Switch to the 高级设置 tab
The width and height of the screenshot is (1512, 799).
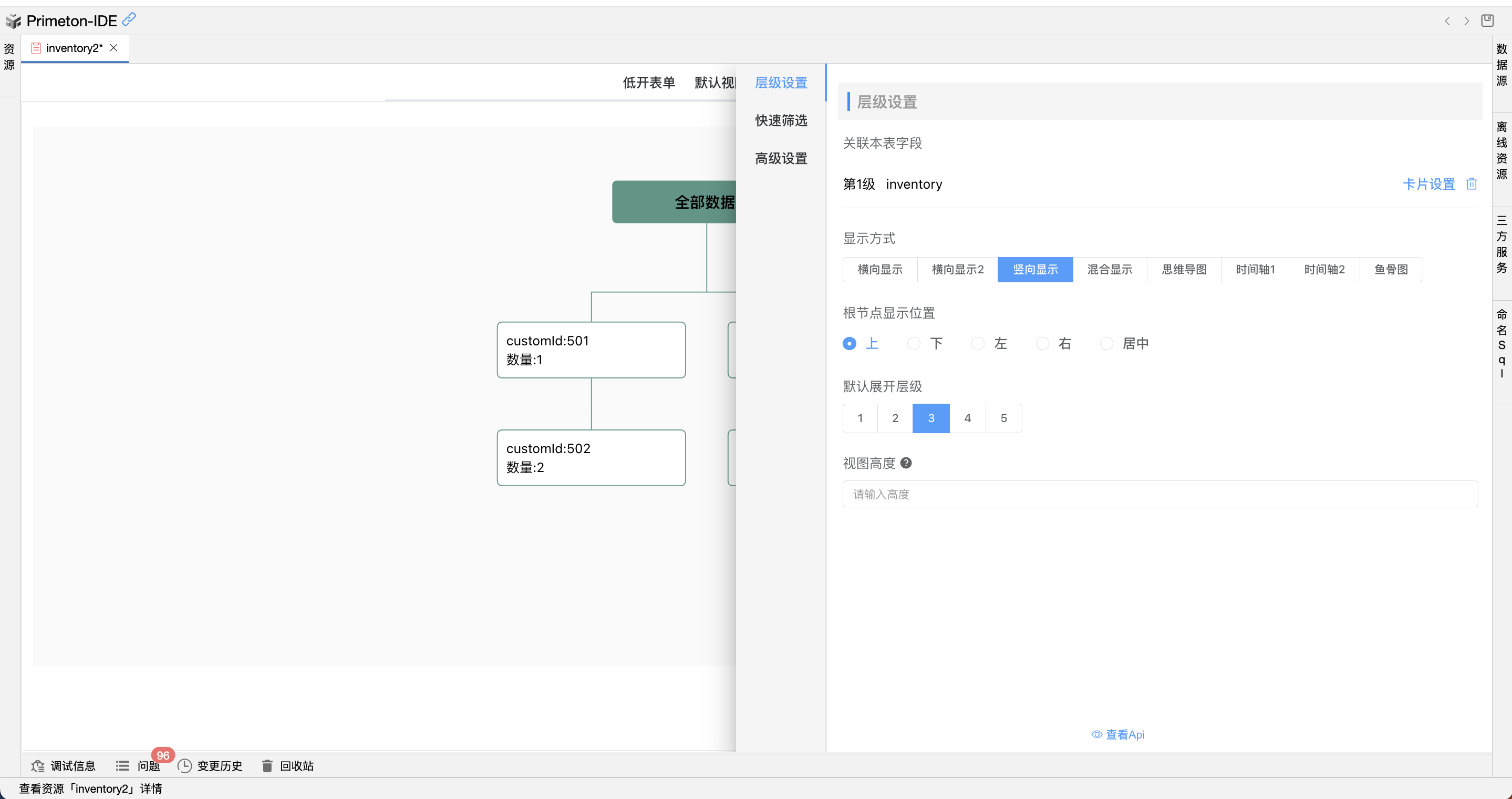tap(781, 159)
